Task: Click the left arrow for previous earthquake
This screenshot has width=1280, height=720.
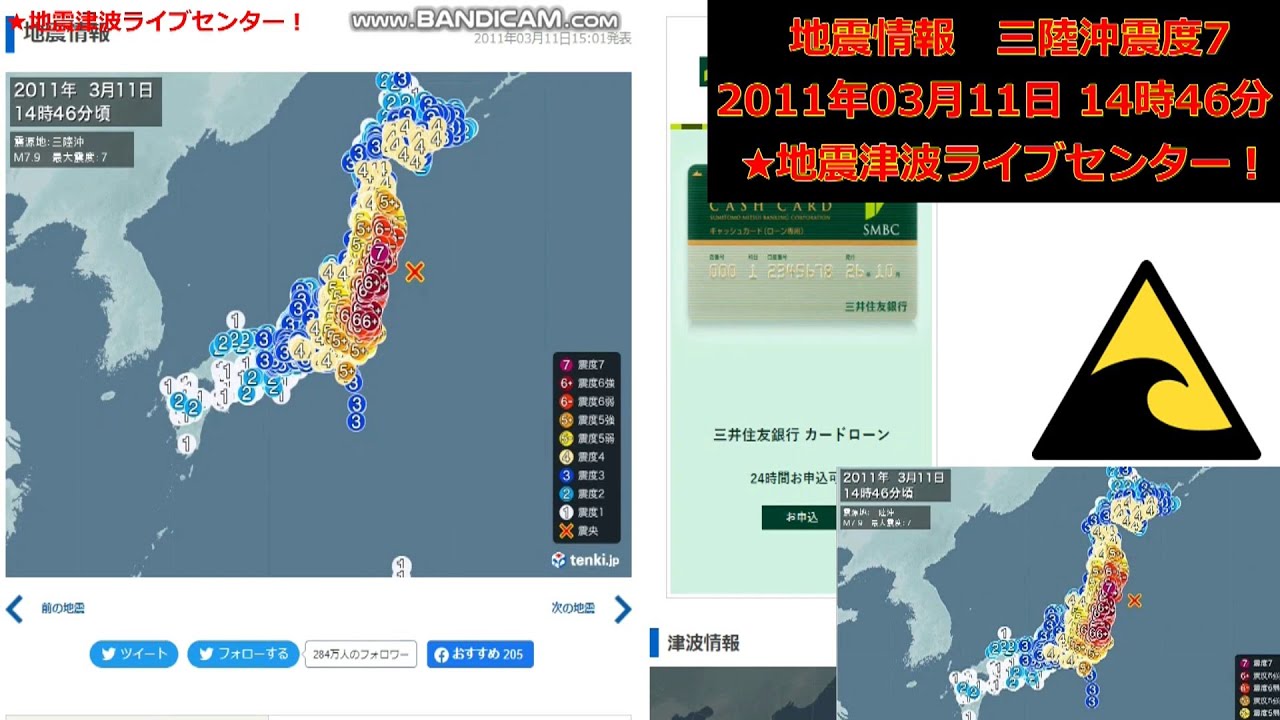Action: tap(15, 608)
